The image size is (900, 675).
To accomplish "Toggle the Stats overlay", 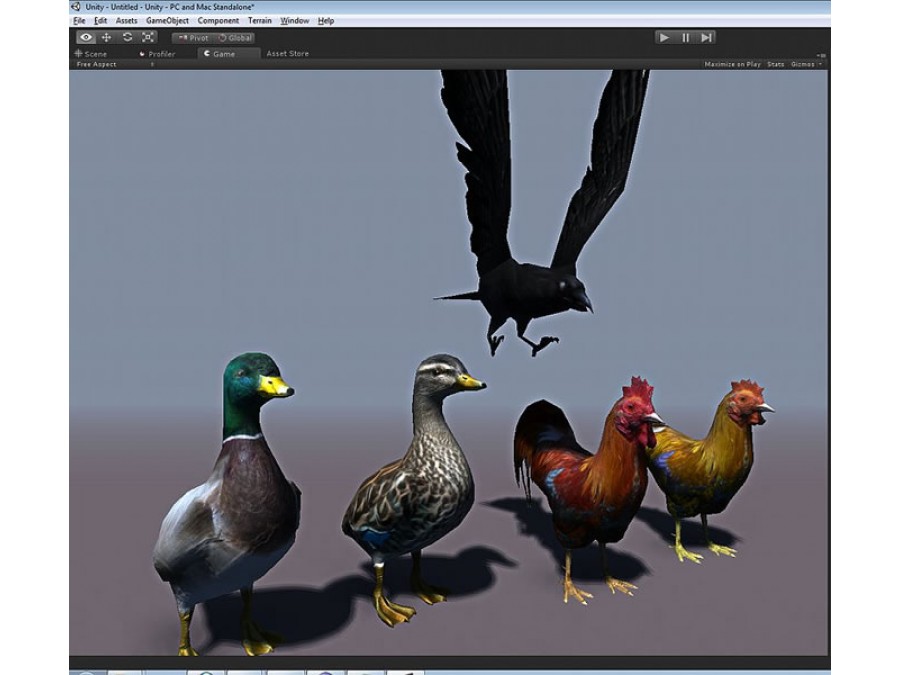I will (x=775, y=64).
